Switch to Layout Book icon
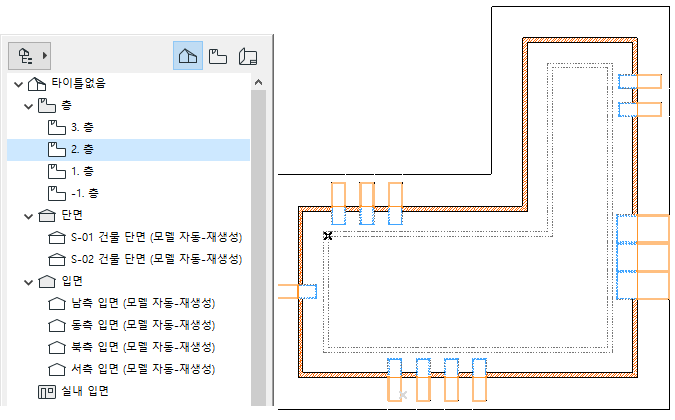675x420 pixels. pyautogui.click(x=248, y=56)
